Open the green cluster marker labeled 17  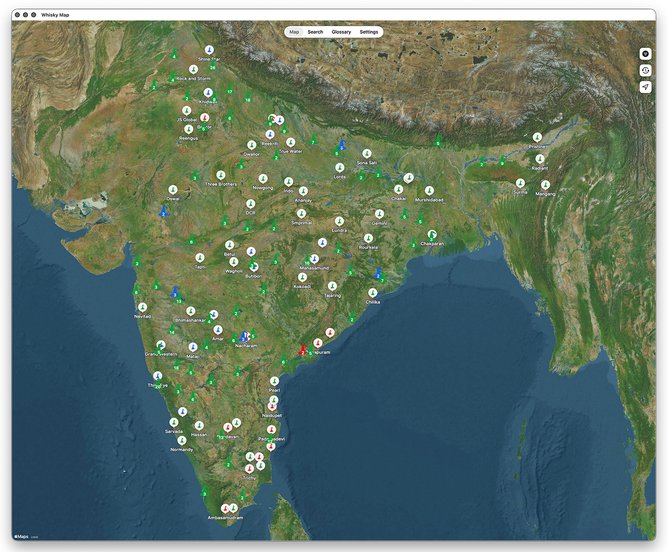[x=230, y=89]
